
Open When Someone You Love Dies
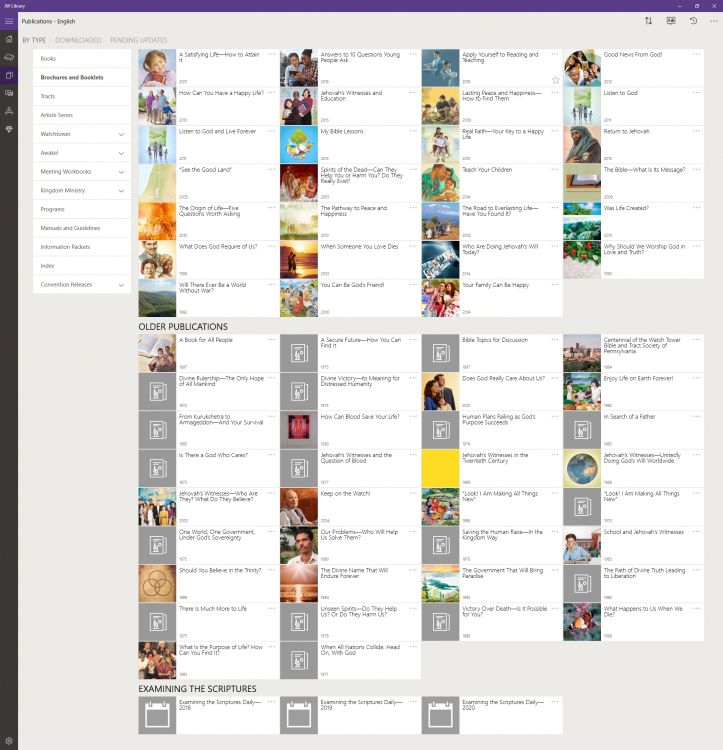click(350, 260)
